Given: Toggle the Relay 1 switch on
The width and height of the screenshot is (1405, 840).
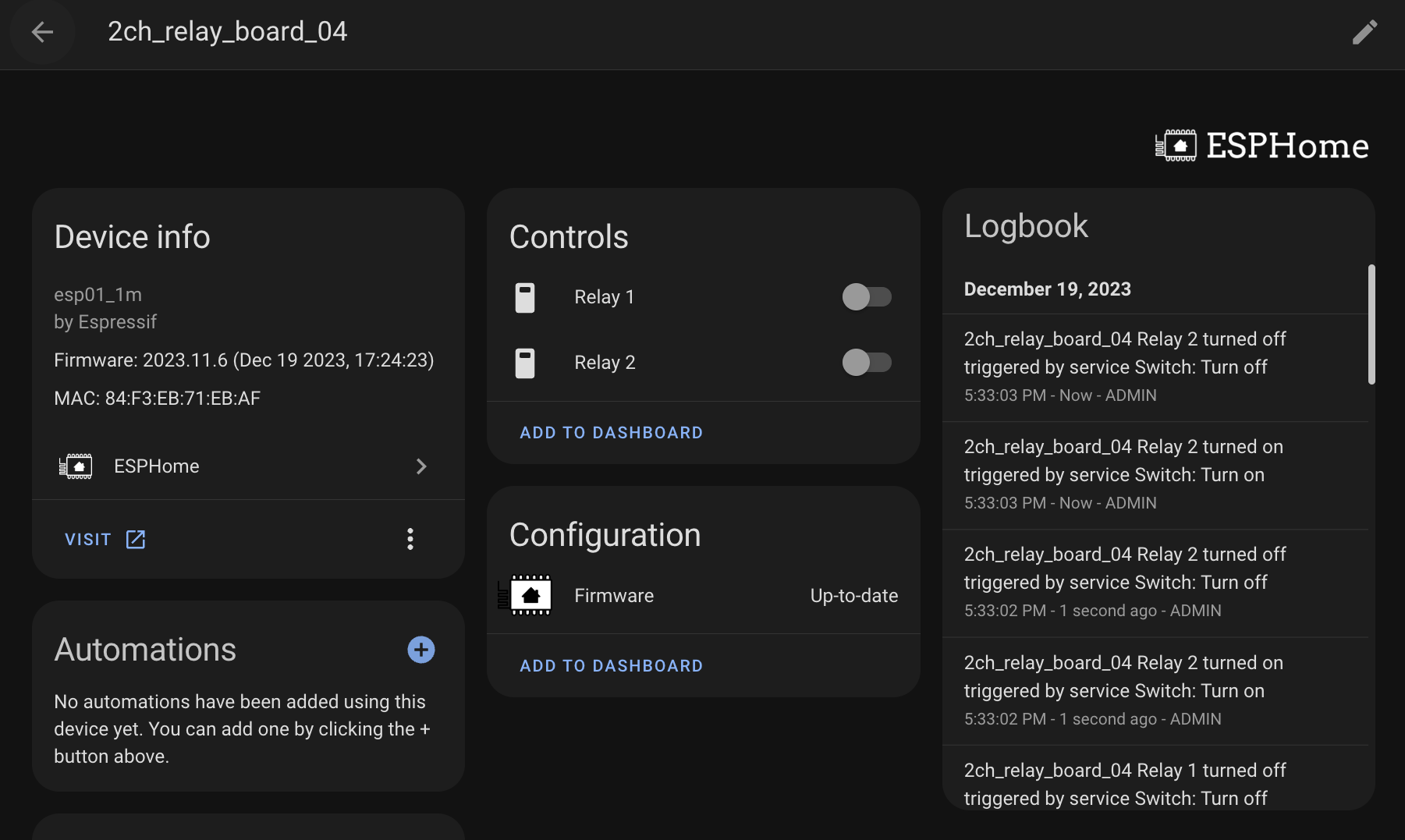Looking at the screenshot, I should click(866, 297).
